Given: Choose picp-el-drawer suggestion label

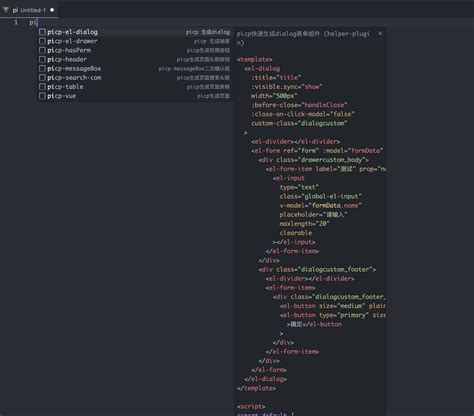Looking at the screenshot, I should tap(72, 41).
